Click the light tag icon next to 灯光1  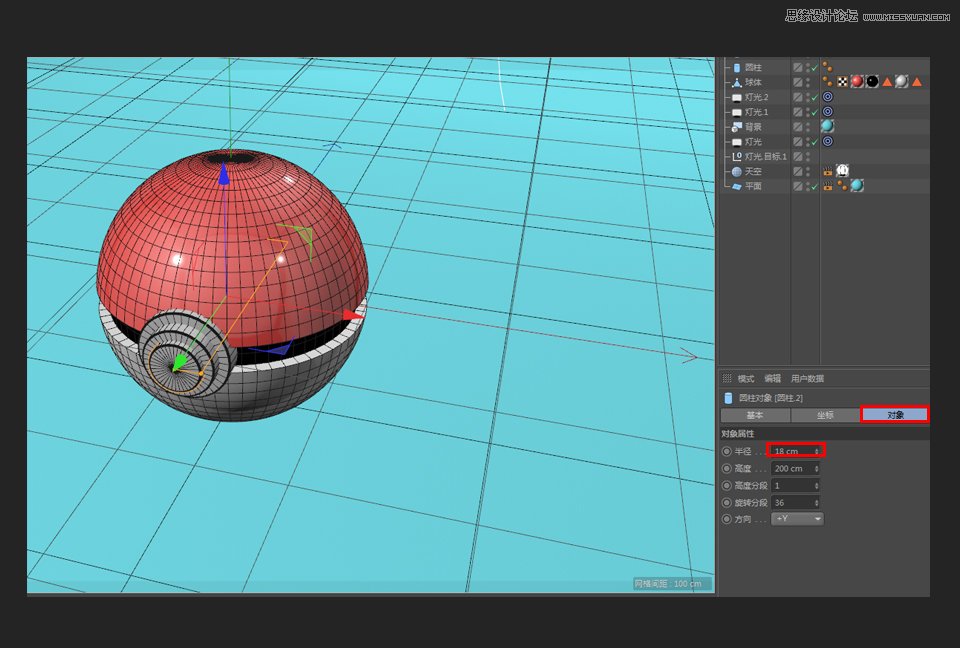tap(827, 112)
